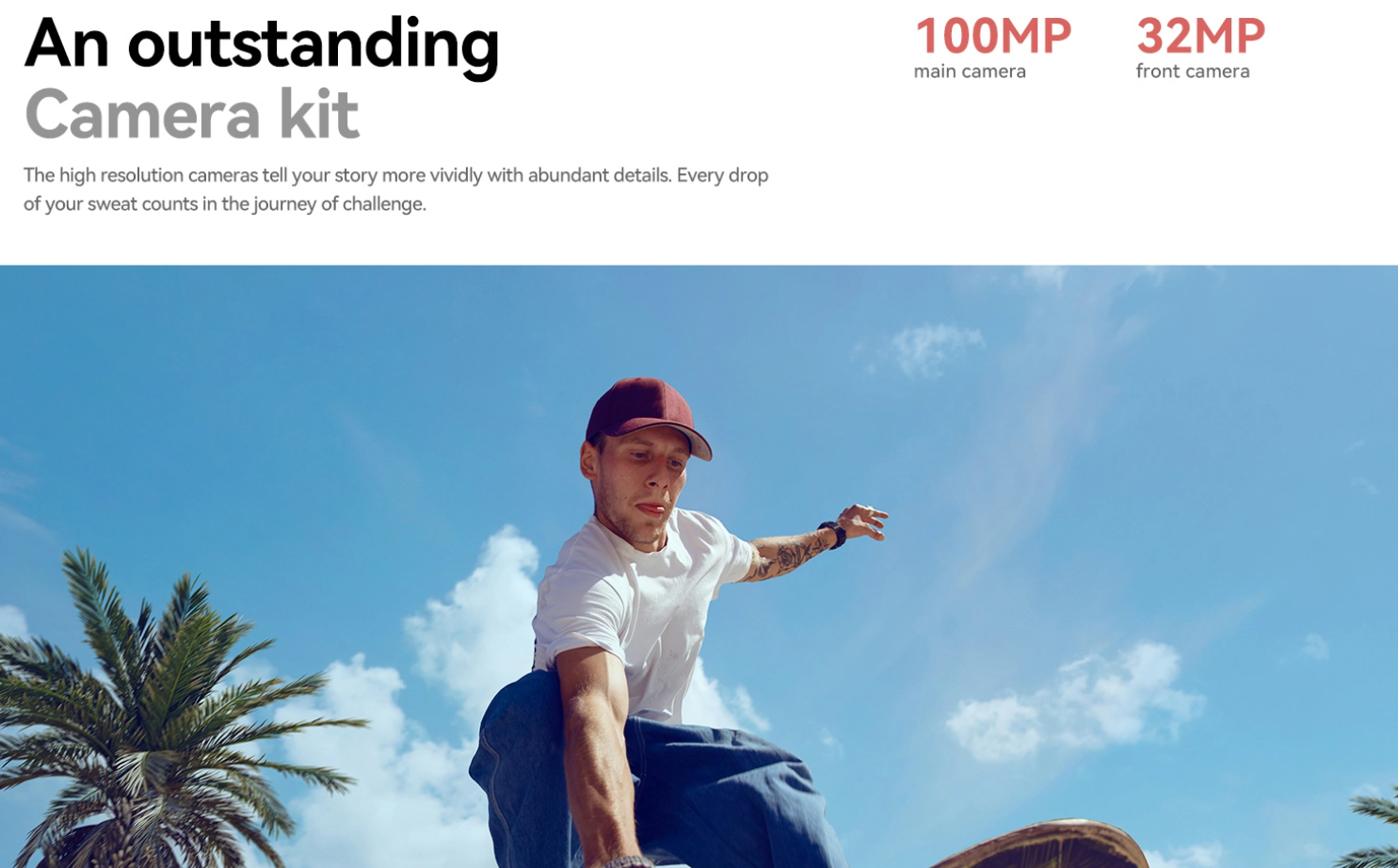Select the red "32MP" spec figure
1398x868 pixels.
[x=1200, y=37]
